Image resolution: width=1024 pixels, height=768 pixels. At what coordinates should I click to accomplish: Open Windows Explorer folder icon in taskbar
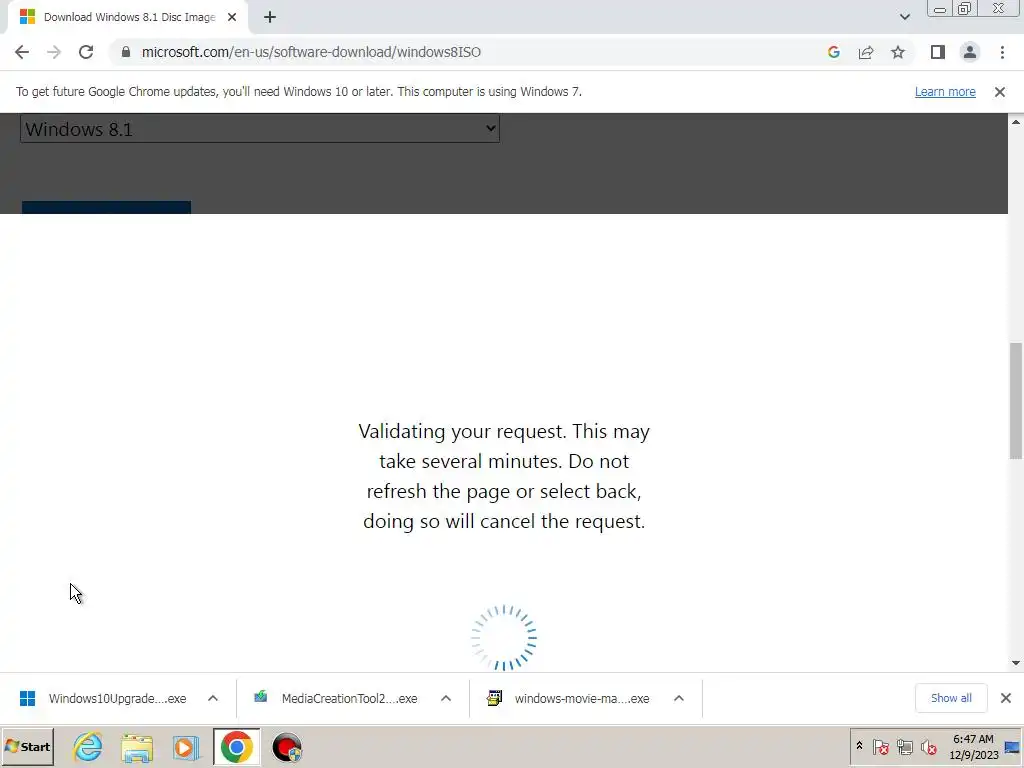tap(137, 747)
